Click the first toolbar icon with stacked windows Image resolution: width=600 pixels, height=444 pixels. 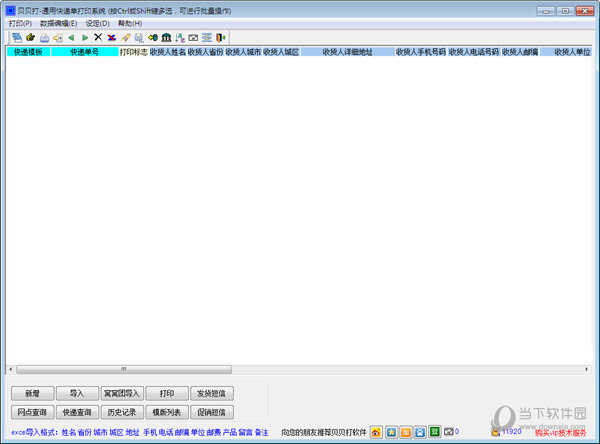[x=16, y=37]
